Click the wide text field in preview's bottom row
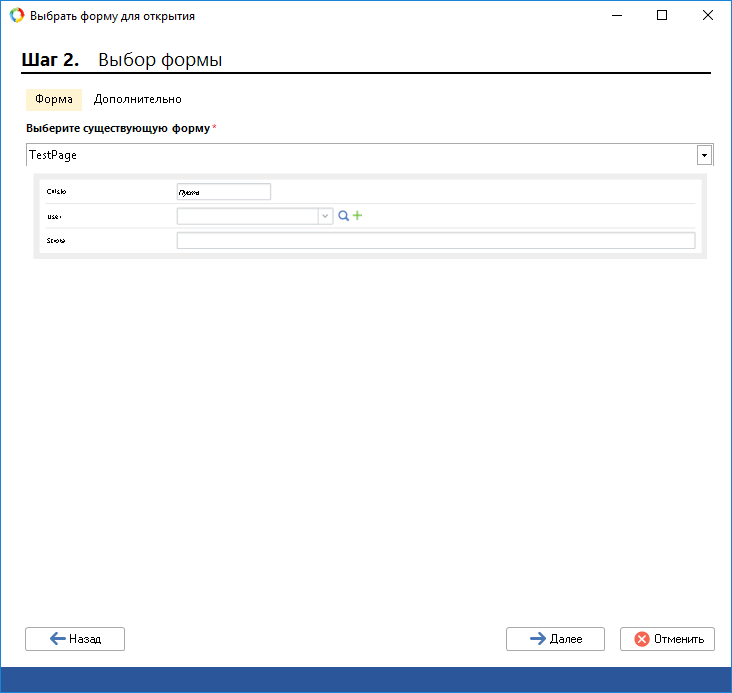The height and width of the screenshot is (693, 732). click(x=435, y=240)
